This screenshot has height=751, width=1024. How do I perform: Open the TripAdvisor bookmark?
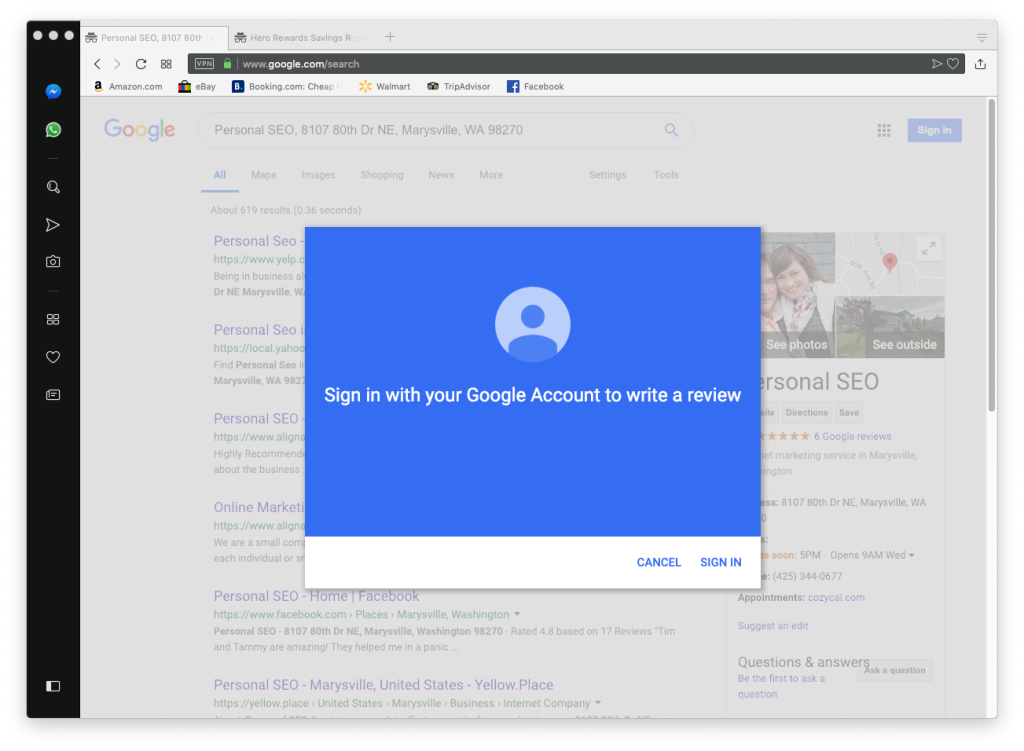tap(458, 86)
